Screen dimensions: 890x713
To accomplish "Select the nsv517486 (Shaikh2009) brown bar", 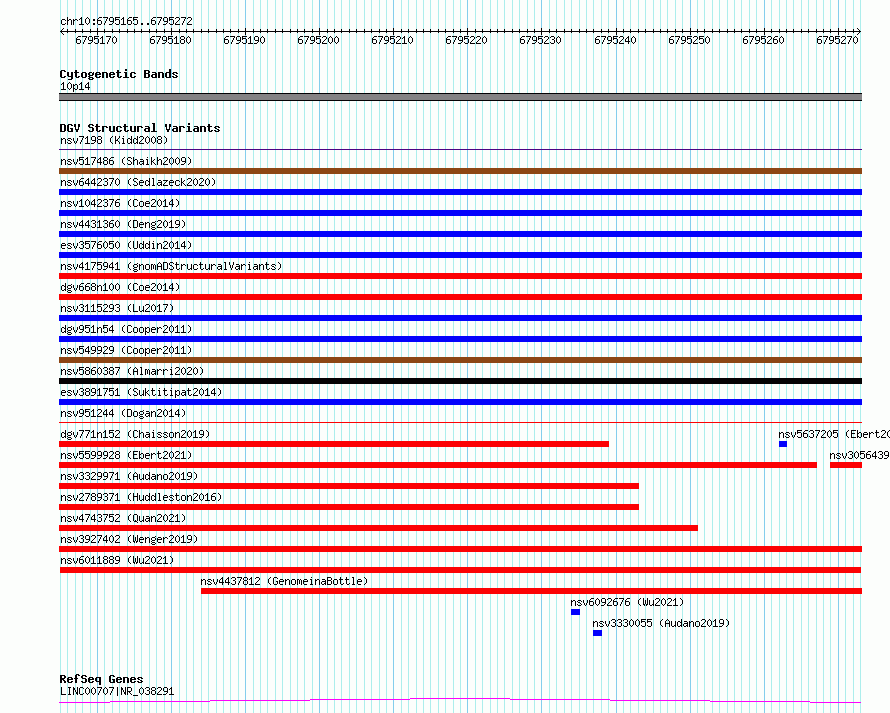I will coord(460,171).
